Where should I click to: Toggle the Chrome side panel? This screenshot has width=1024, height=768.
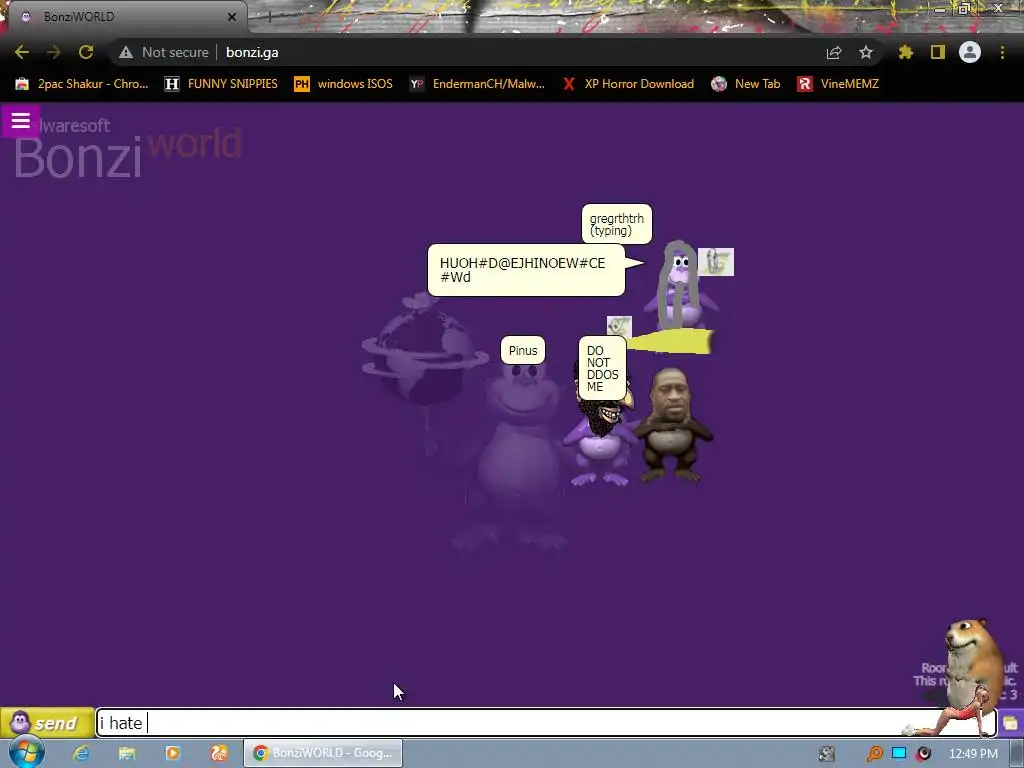[x=938, y=52]
